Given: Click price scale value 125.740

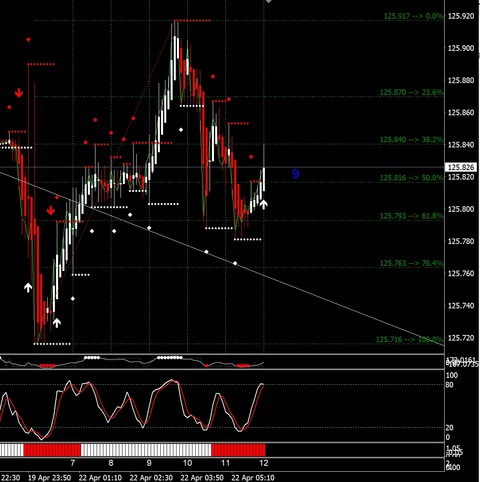Looking at the screenshot, I should click(x=461, y=306).
